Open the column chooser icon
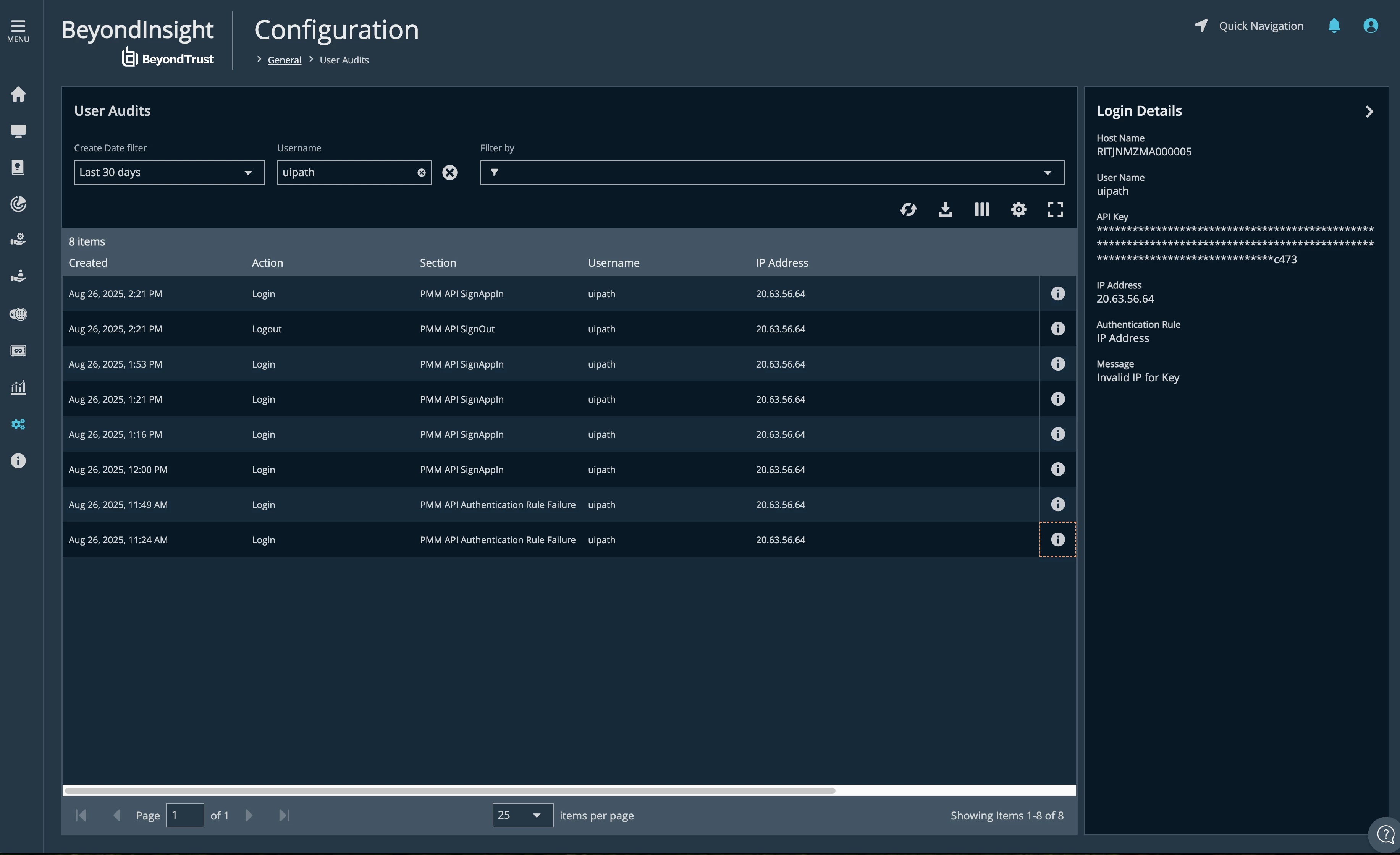Image resolution: width=1400 pixels, height=855 pixels. [982, 210]
